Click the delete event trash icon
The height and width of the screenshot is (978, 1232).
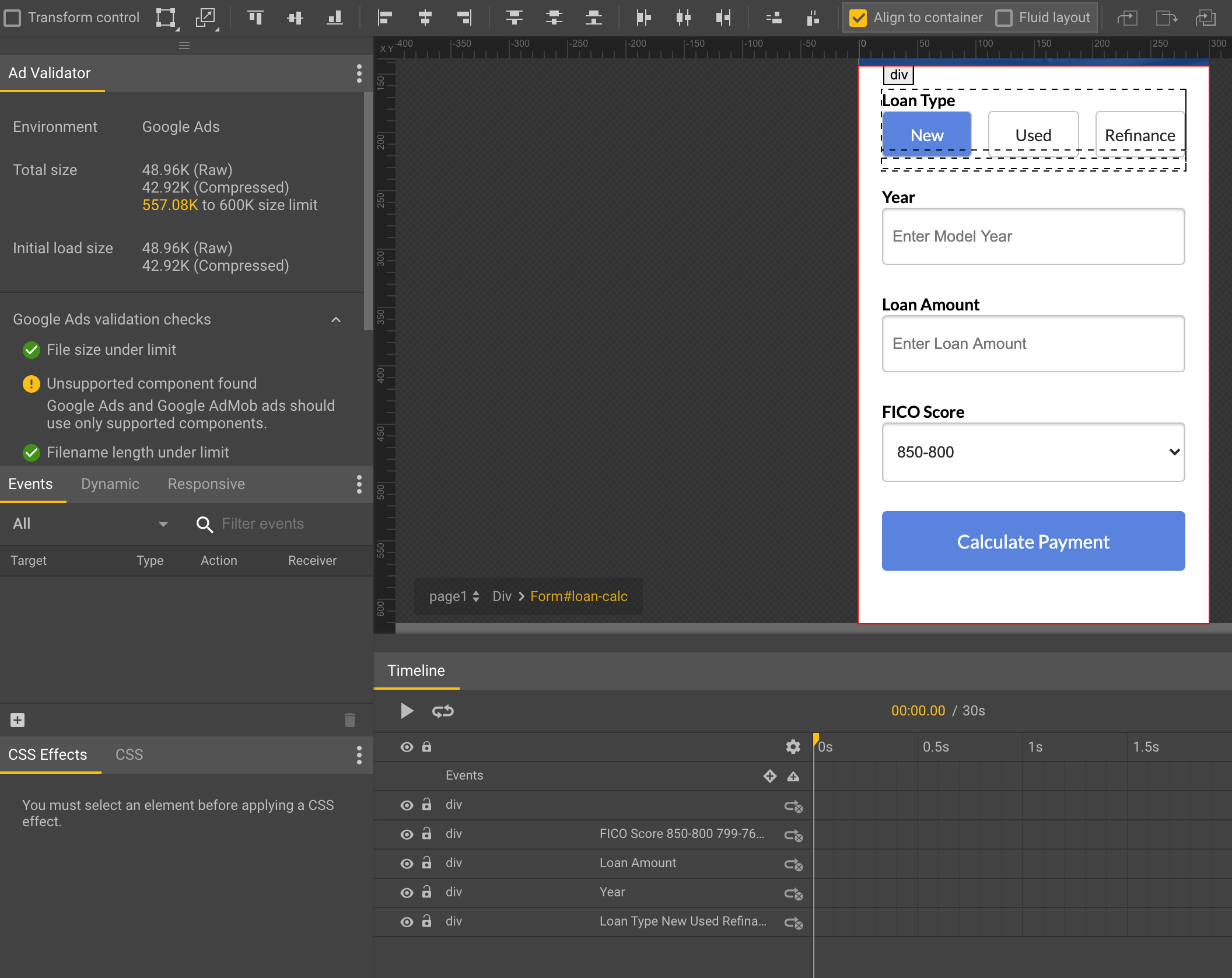(x=350, y=720)
